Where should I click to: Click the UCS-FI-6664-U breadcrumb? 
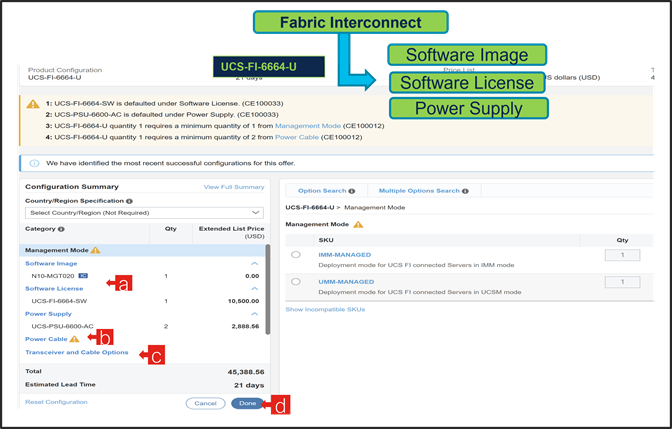pos(309,207)
